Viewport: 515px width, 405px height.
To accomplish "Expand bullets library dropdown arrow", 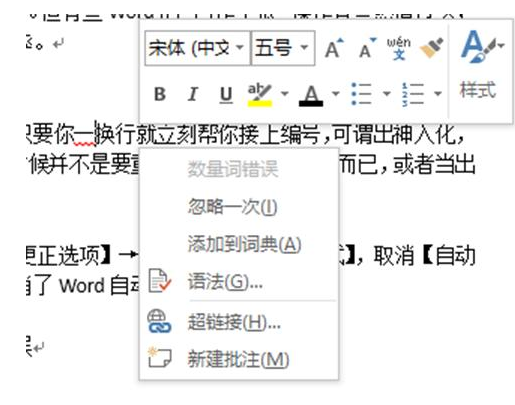I will pyautogui.click(x=386, y=94).
